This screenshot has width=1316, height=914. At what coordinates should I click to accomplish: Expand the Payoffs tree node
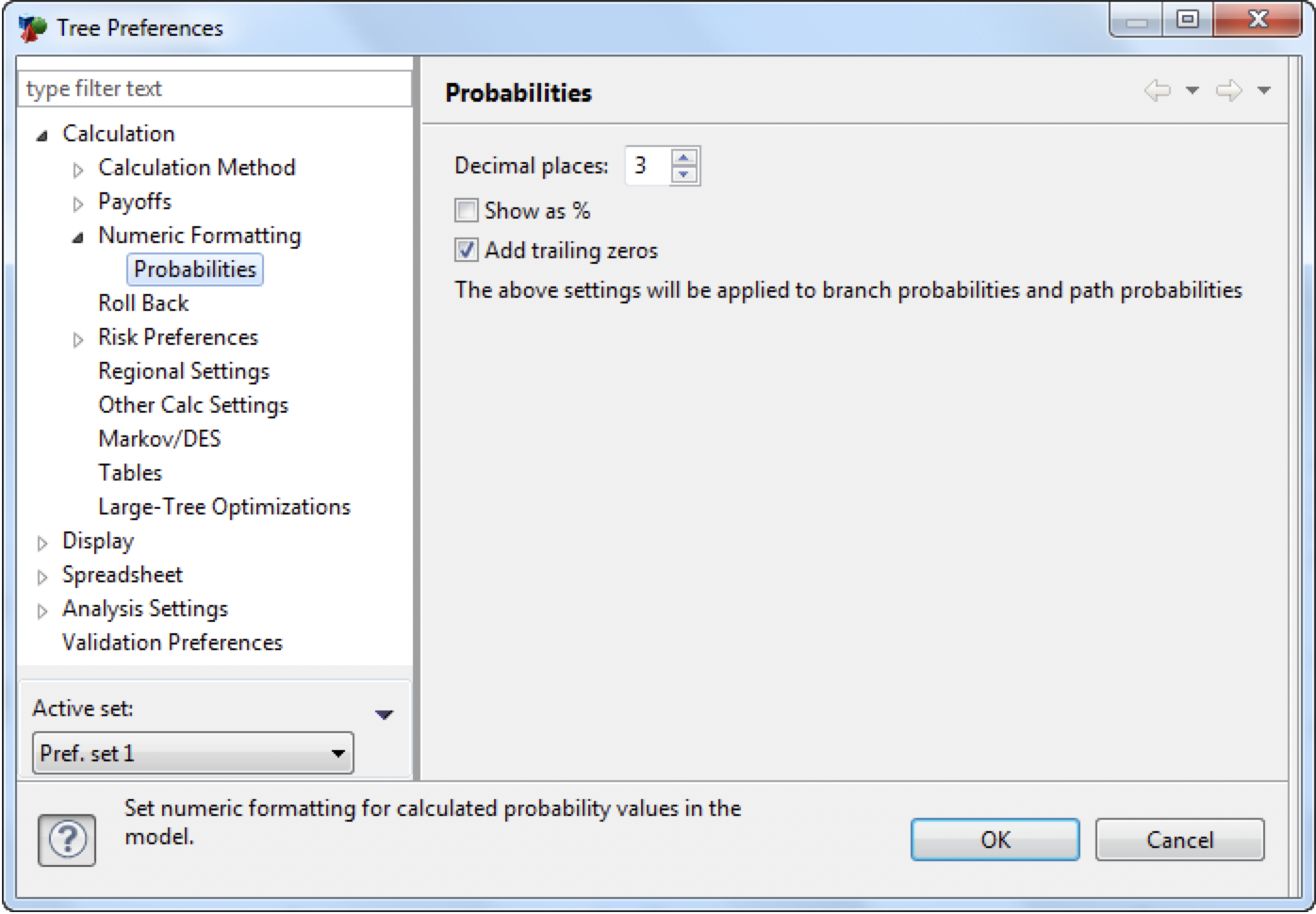click(x=78, y=201)
